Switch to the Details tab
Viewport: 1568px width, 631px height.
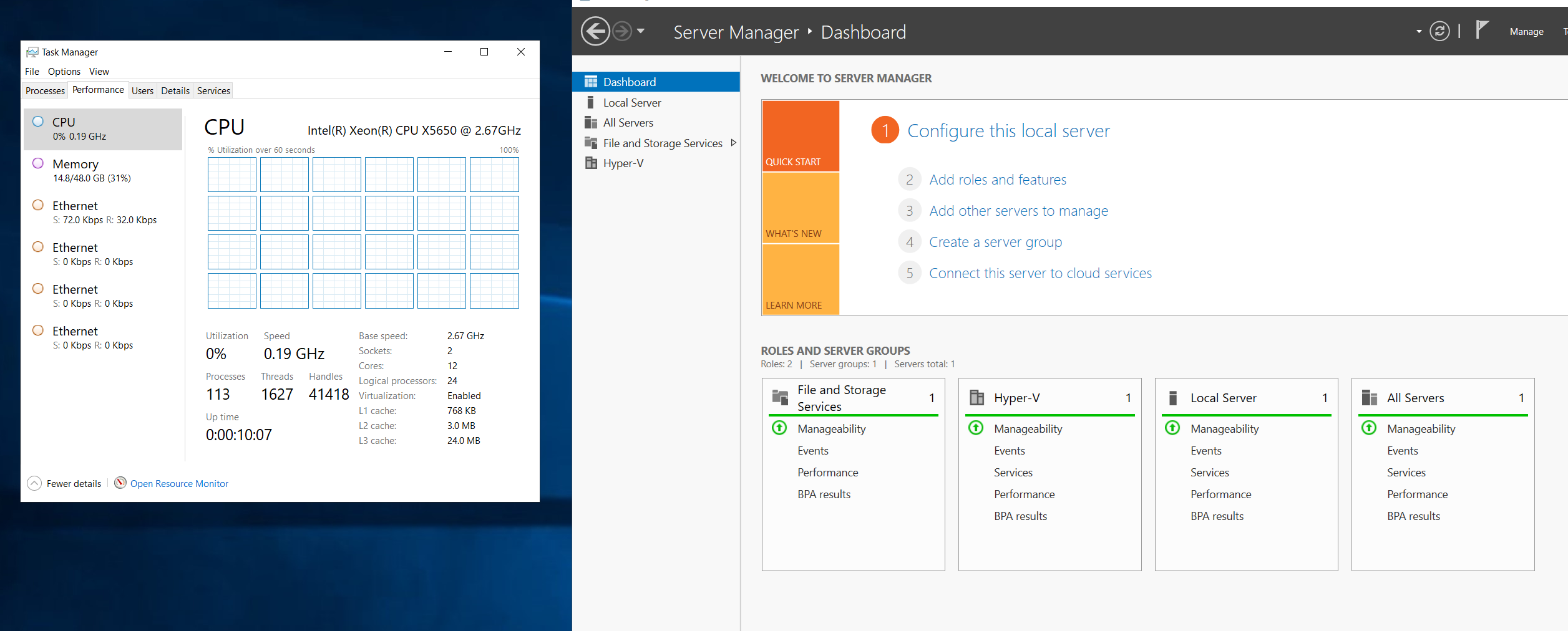[x=175, y=91]
